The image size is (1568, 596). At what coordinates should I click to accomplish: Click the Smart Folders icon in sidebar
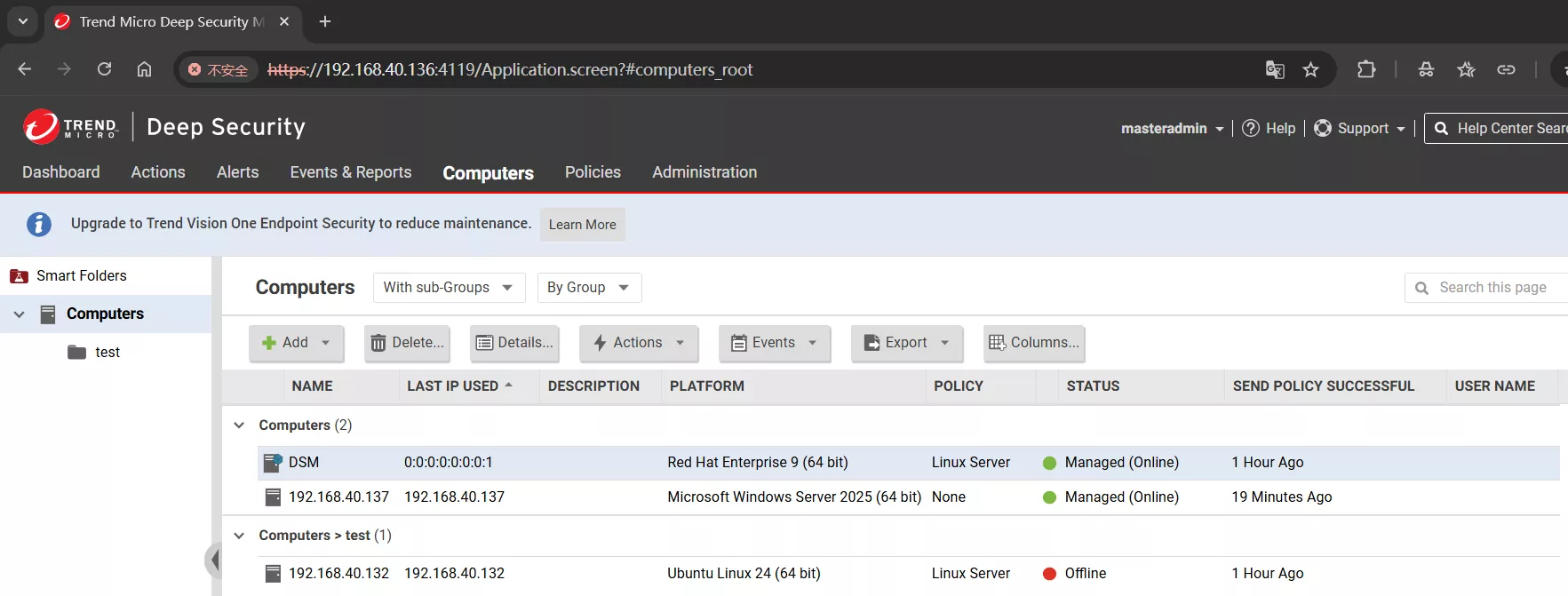point(19,276)
